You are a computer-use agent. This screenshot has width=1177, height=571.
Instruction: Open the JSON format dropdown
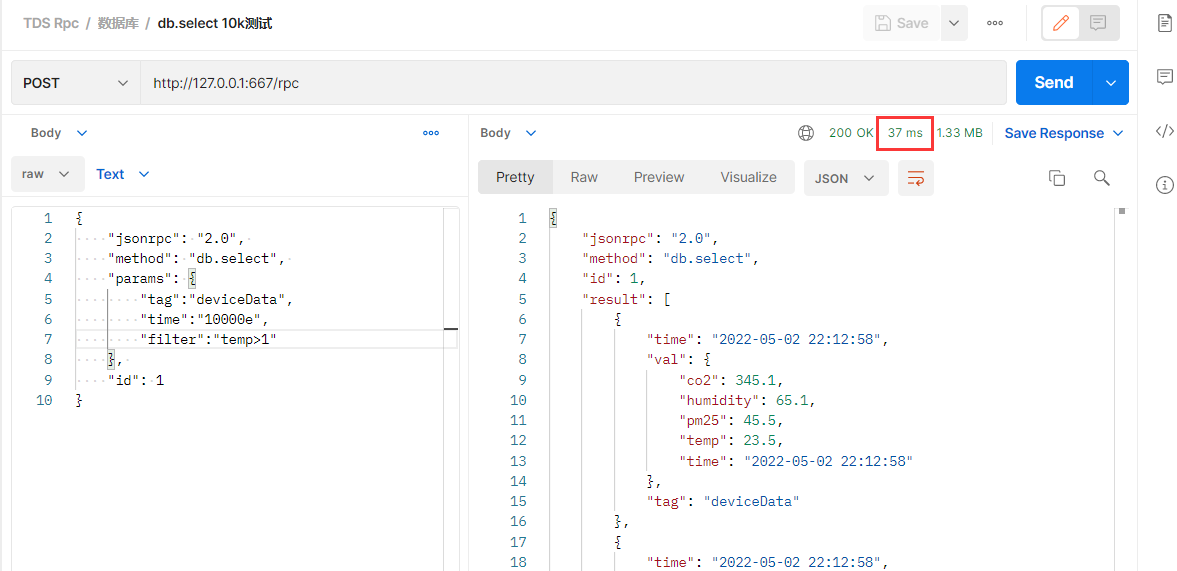tap(846, 179)
